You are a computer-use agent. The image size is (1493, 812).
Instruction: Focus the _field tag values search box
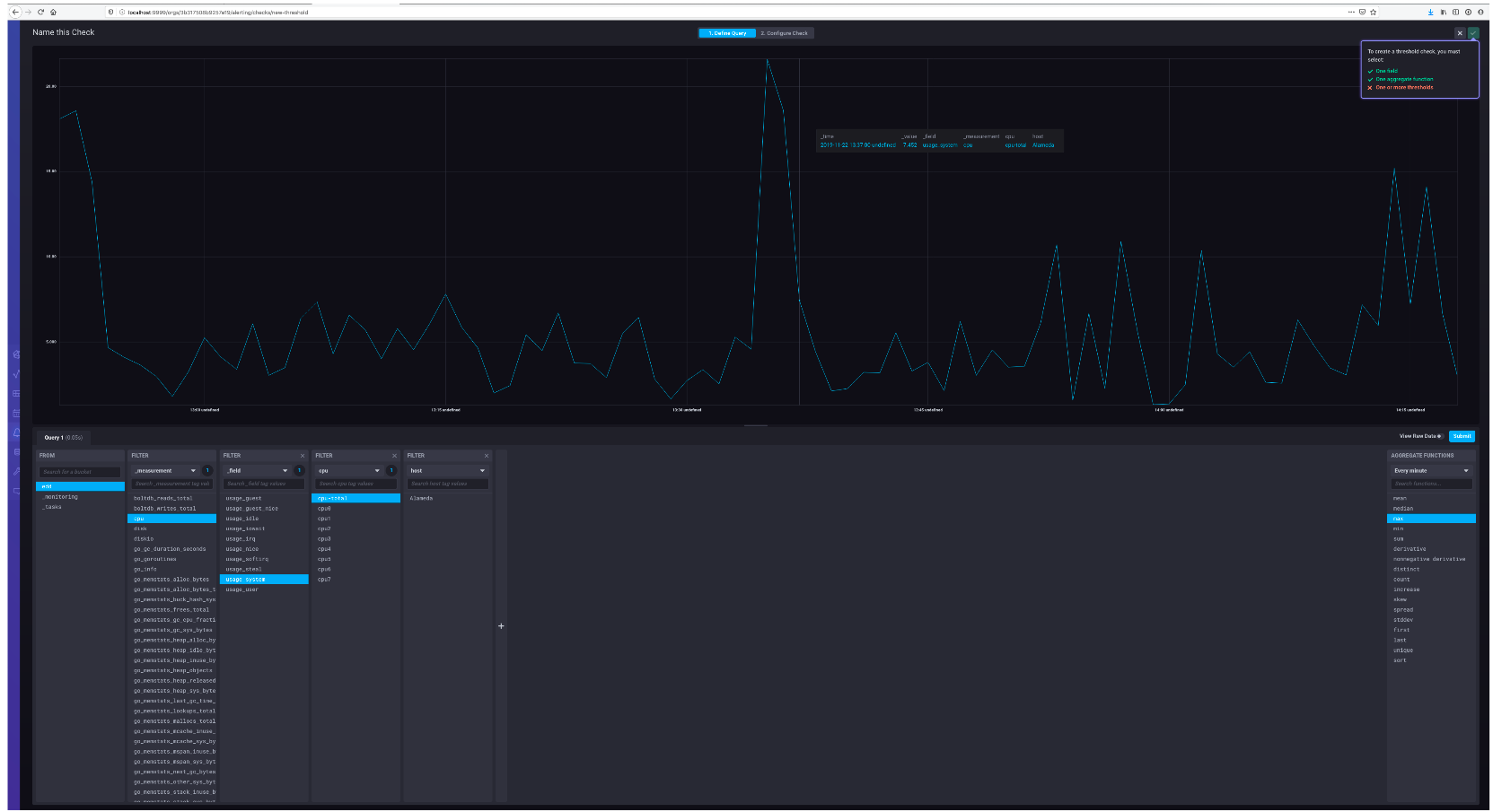coord(264,484)
